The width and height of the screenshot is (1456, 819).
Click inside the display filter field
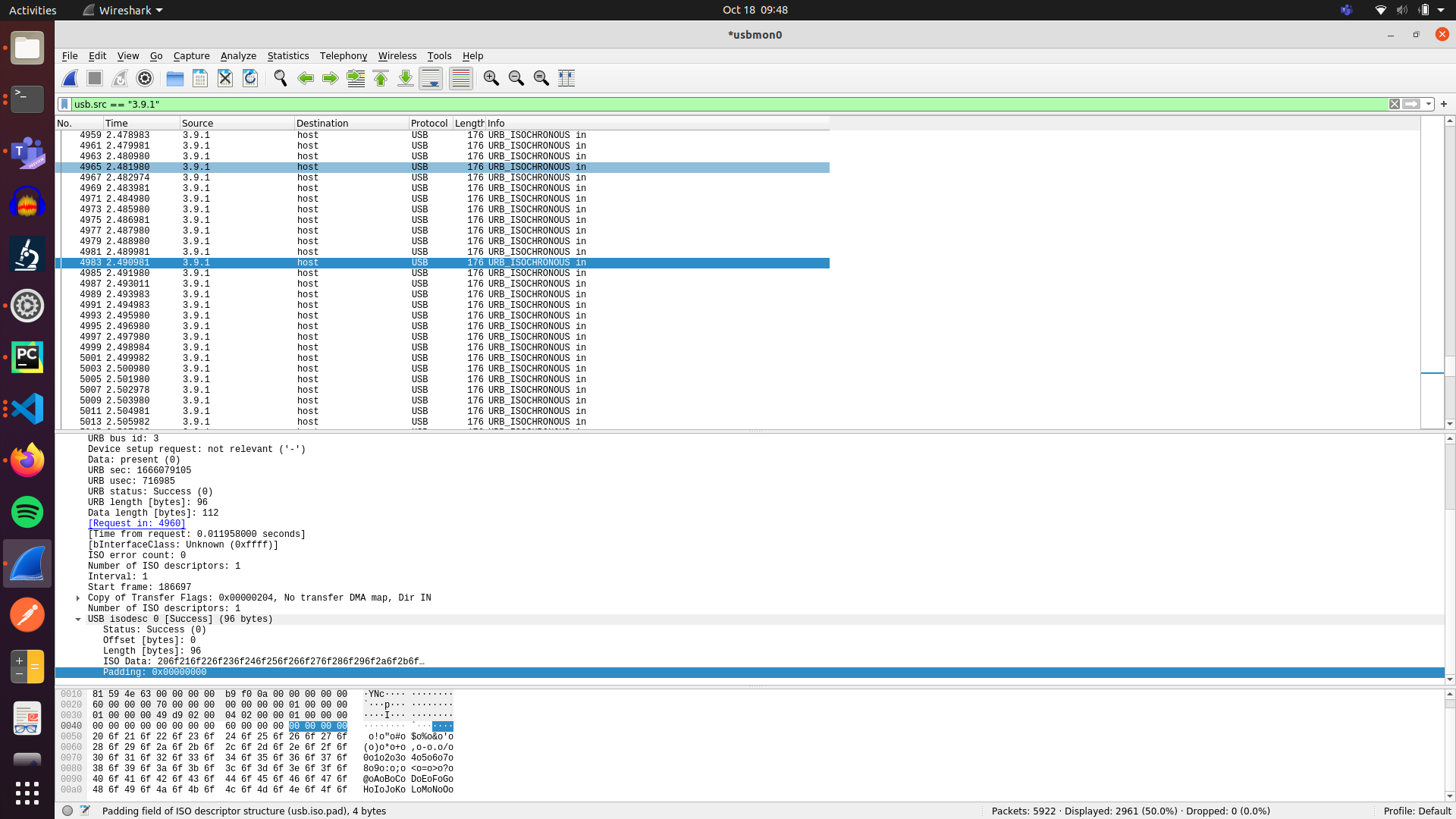pos(728,104)
